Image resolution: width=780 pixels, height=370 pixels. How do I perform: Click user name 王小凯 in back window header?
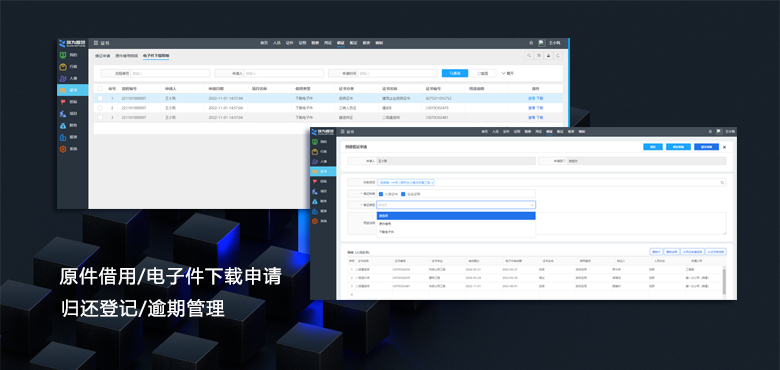click(x=554, y=43)
